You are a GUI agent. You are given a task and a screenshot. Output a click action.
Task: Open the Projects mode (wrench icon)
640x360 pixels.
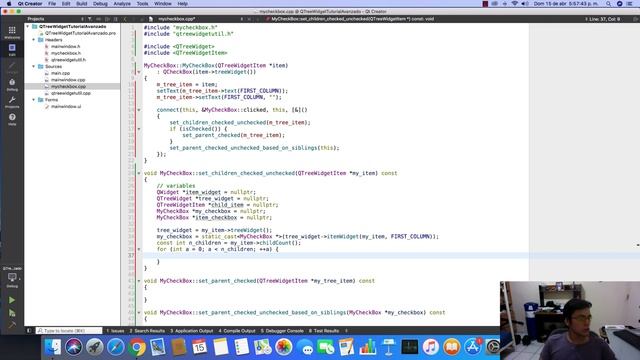pos(12,102)
